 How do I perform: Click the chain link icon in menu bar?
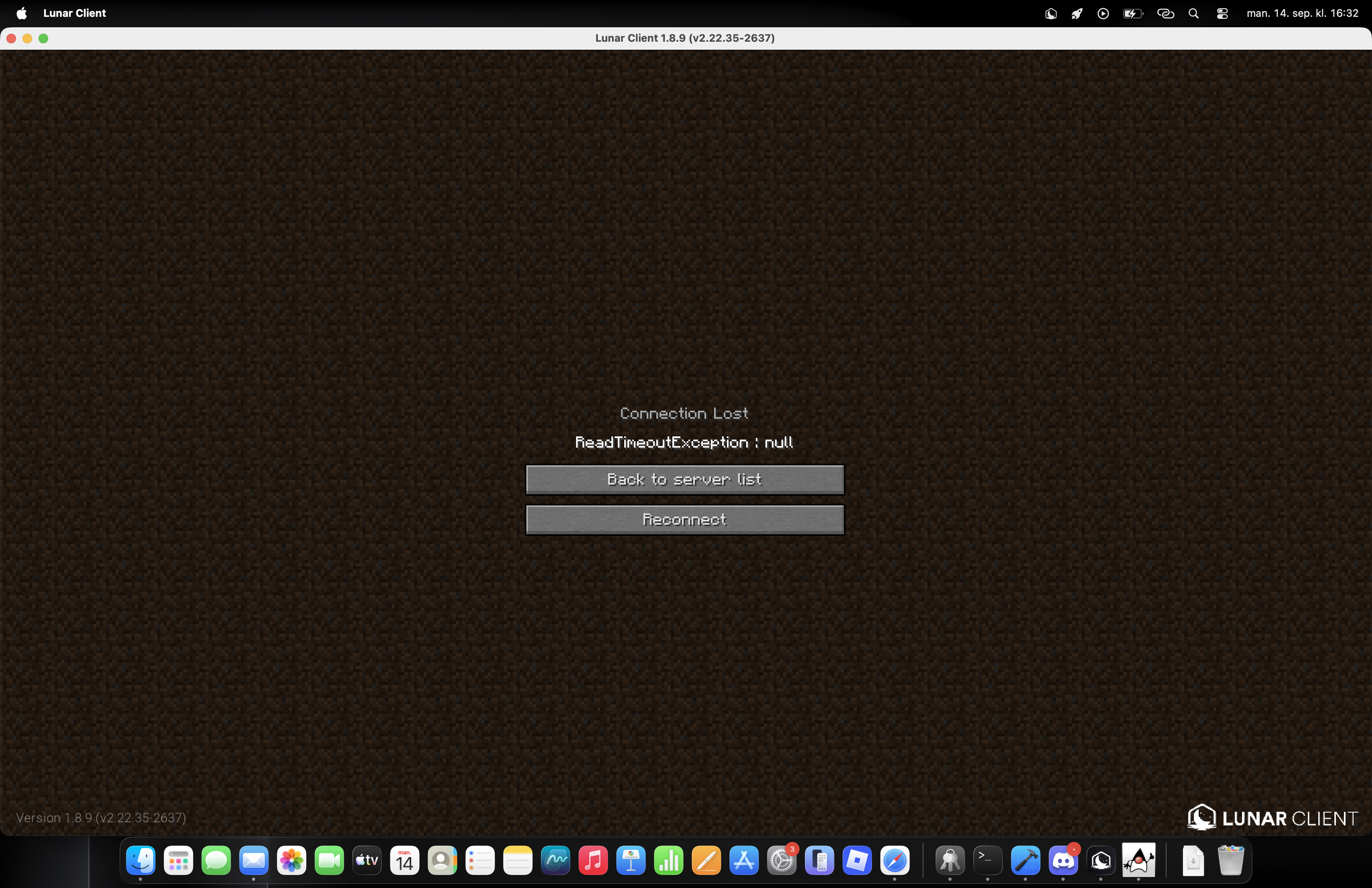tap(1166, 13)
